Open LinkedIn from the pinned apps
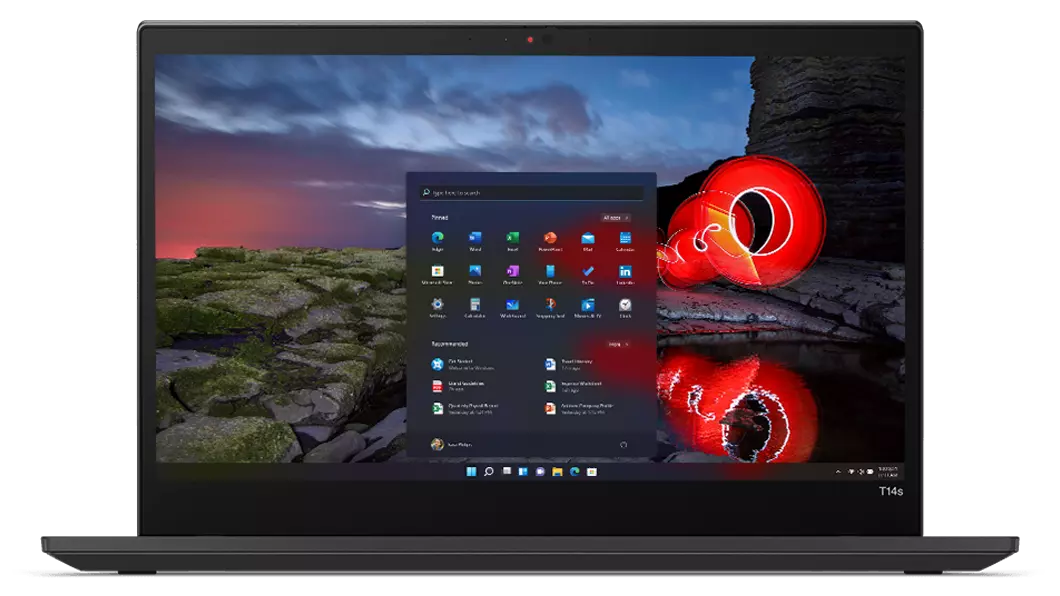 (x=625, y=271)
